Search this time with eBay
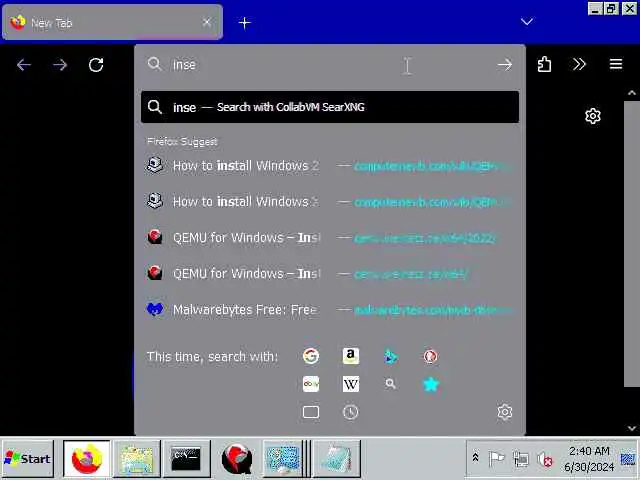This screenshot has width=640, height=480. tap(311, 384)
